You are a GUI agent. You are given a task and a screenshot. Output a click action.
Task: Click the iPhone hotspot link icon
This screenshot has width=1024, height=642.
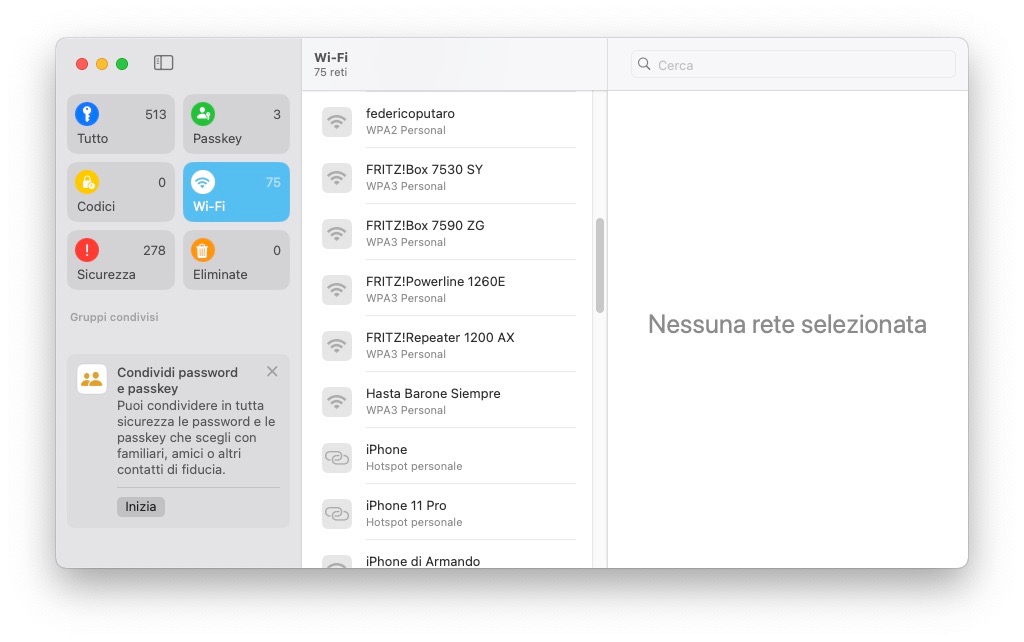pos(337,457)
